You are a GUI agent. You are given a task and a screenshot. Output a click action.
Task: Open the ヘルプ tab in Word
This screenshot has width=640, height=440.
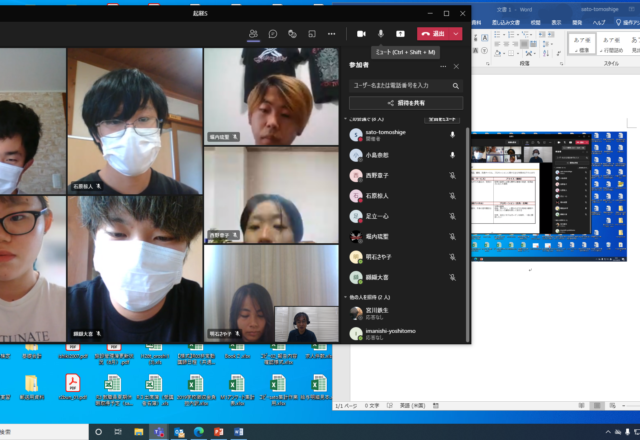(599, 22)
